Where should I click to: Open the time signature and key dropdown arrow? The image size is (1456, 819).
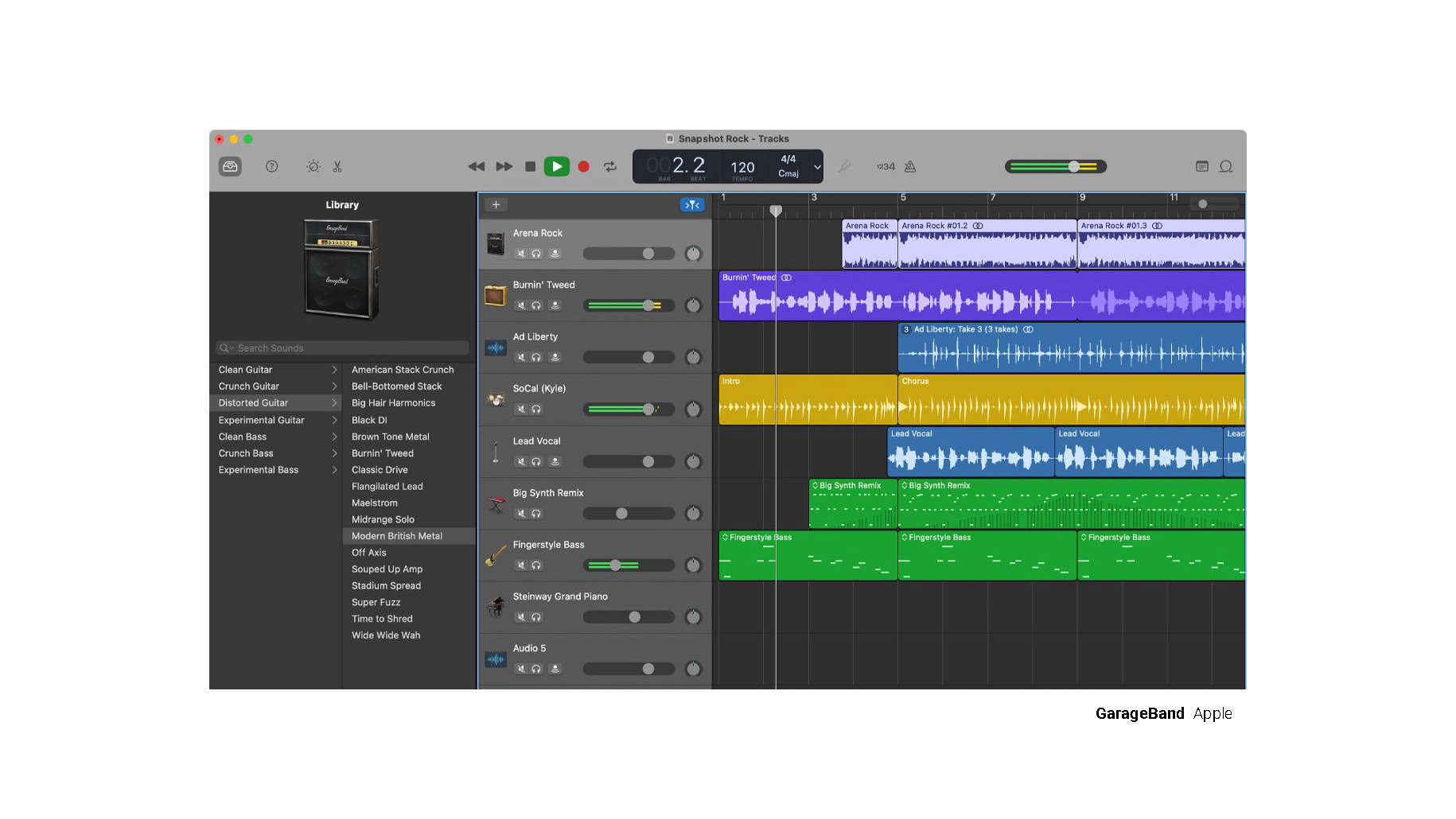pyautogui.click(x=817, y=167)
